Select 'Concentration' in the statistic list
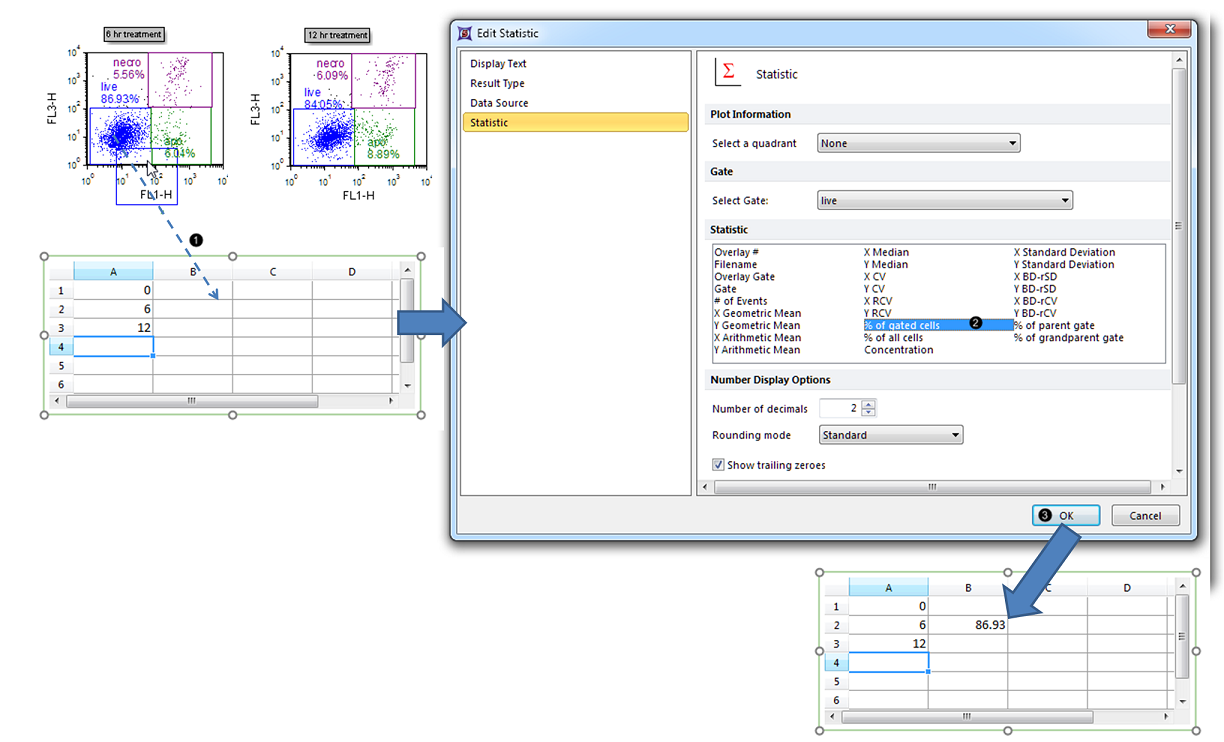 (898, 350)
